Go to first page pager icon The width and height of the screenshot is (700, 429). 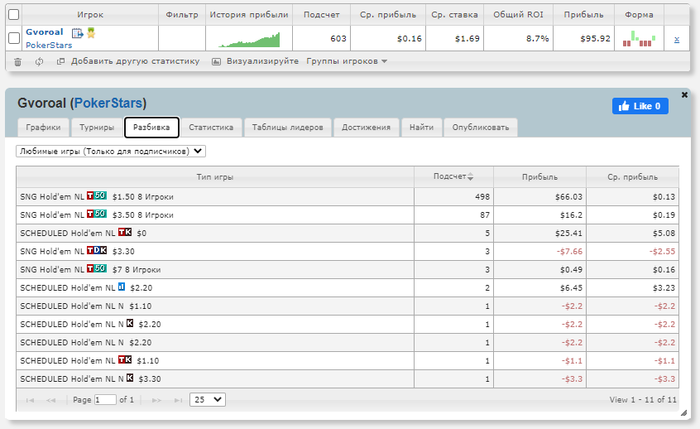pos(30,400)
